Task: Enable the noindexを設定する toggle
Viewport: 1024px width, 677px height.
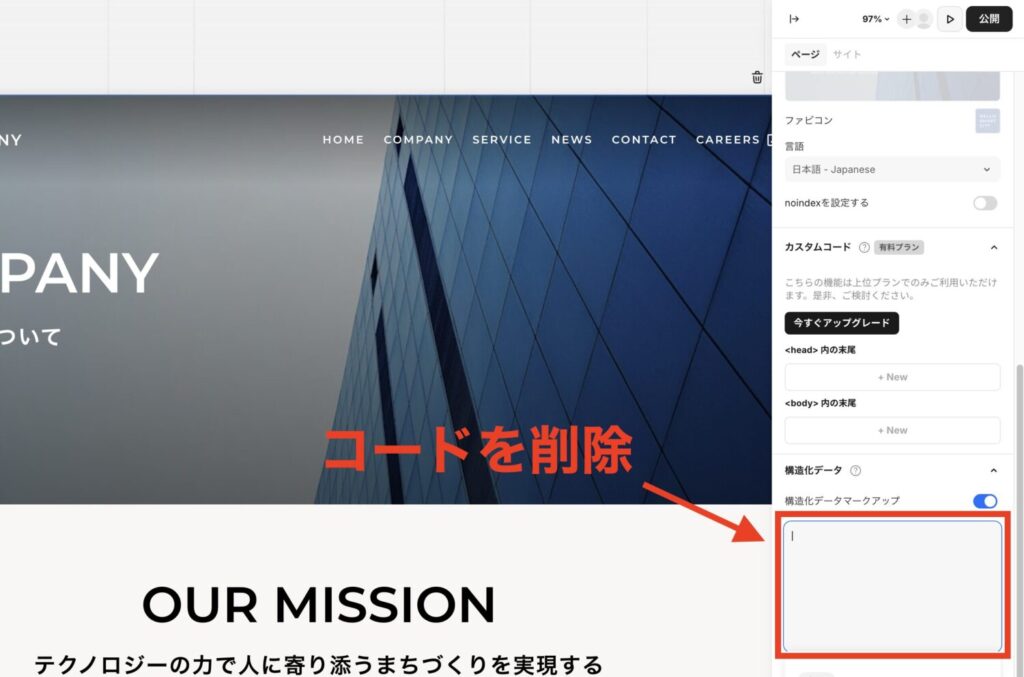Action: [x=985, y=203]
